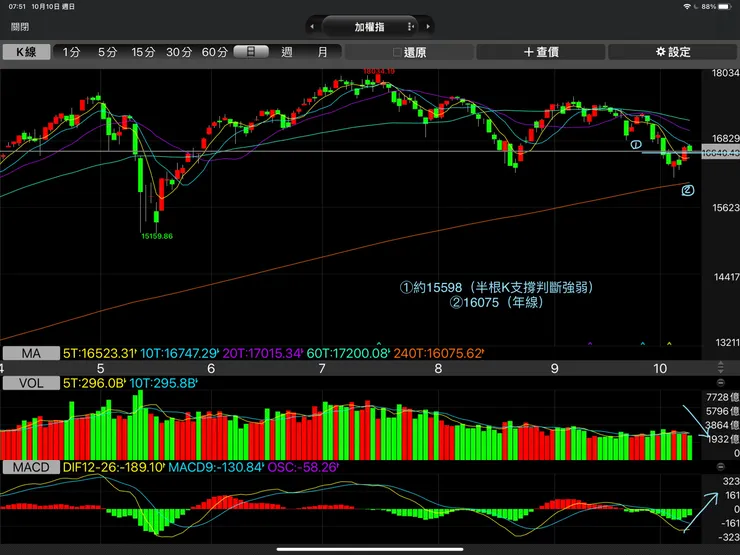The height and width of the screenshot is (555, 740).
Task: Tap the 07:51 clock in status bar
Action: (x=17, y=7)
